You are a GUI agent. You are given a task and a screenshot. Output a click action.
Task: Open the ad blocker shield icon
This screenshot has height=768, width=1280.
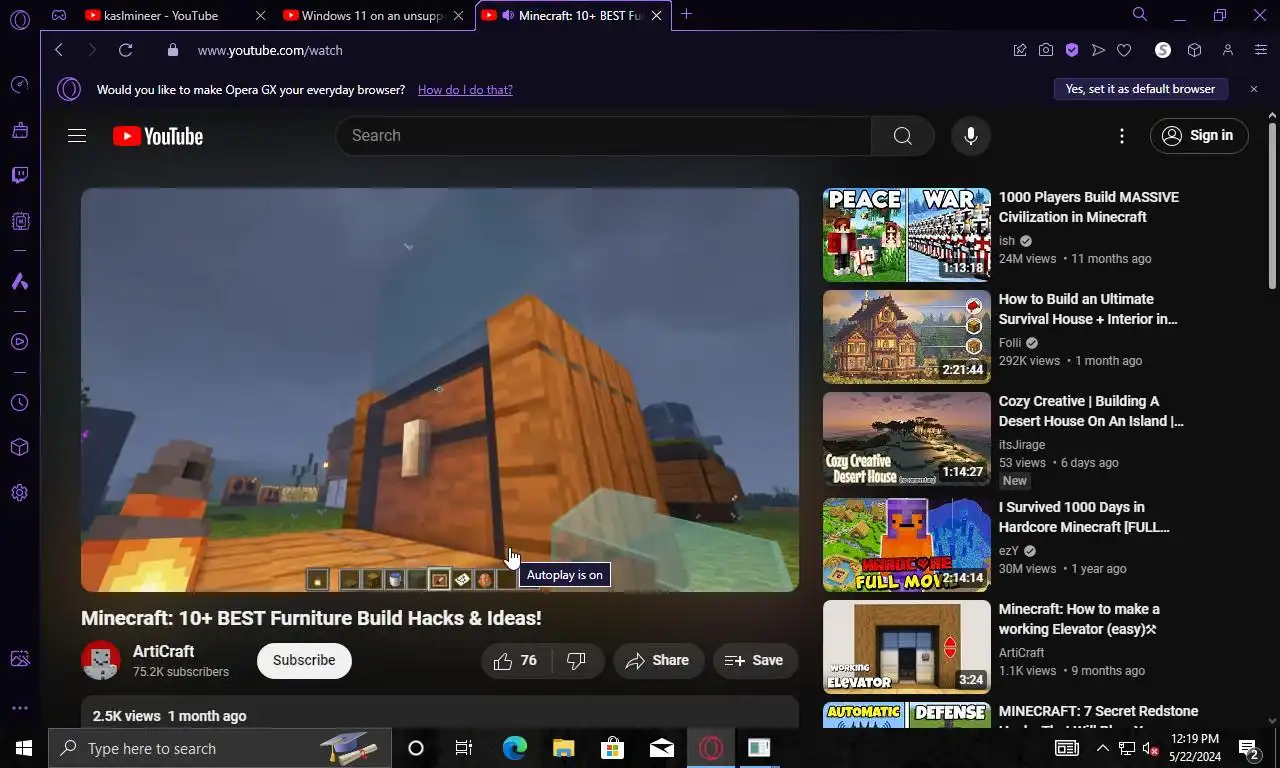coord(1072,50)
